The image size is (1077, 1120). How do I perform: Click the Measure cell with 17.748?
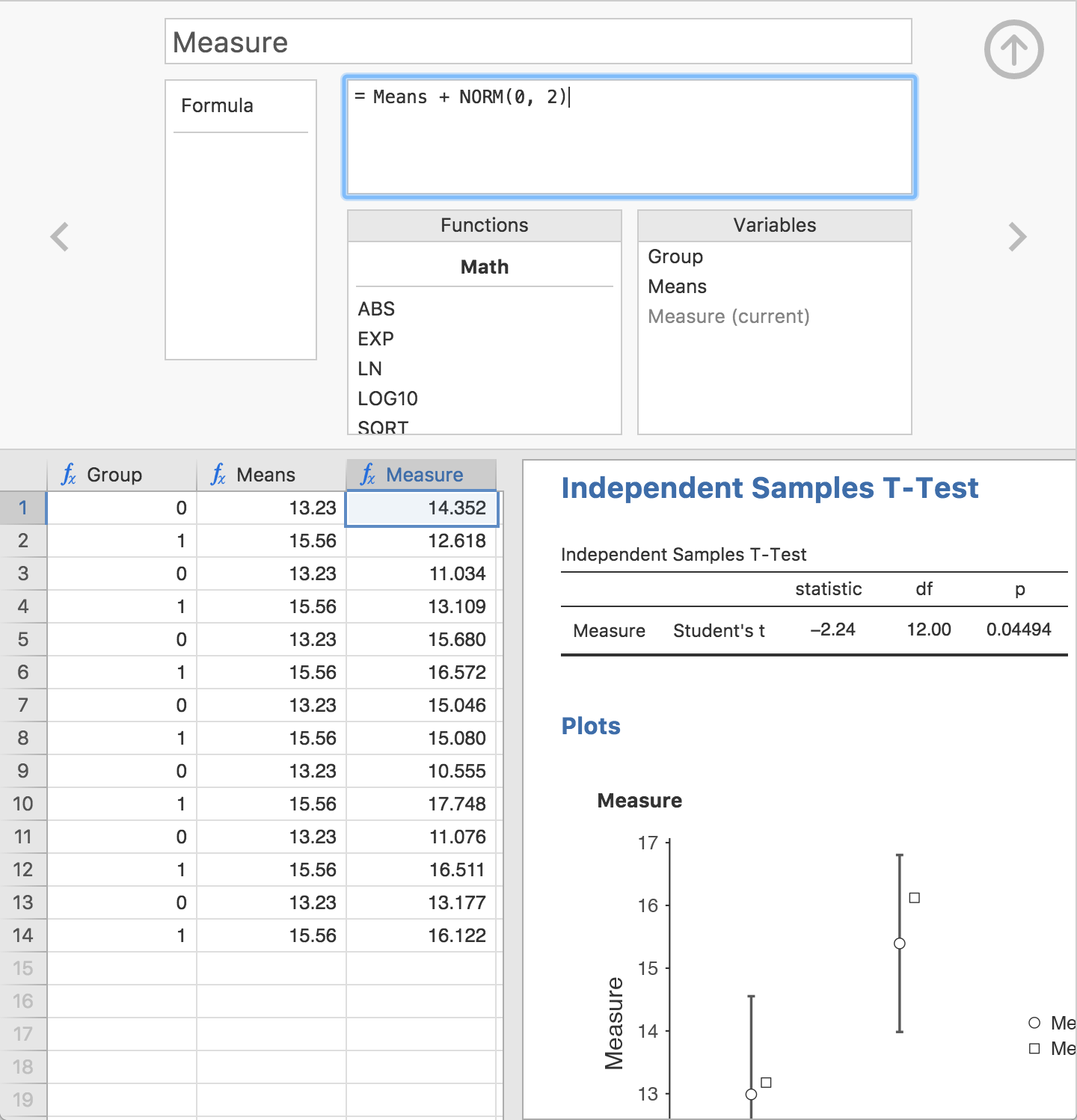click(421, 804)
